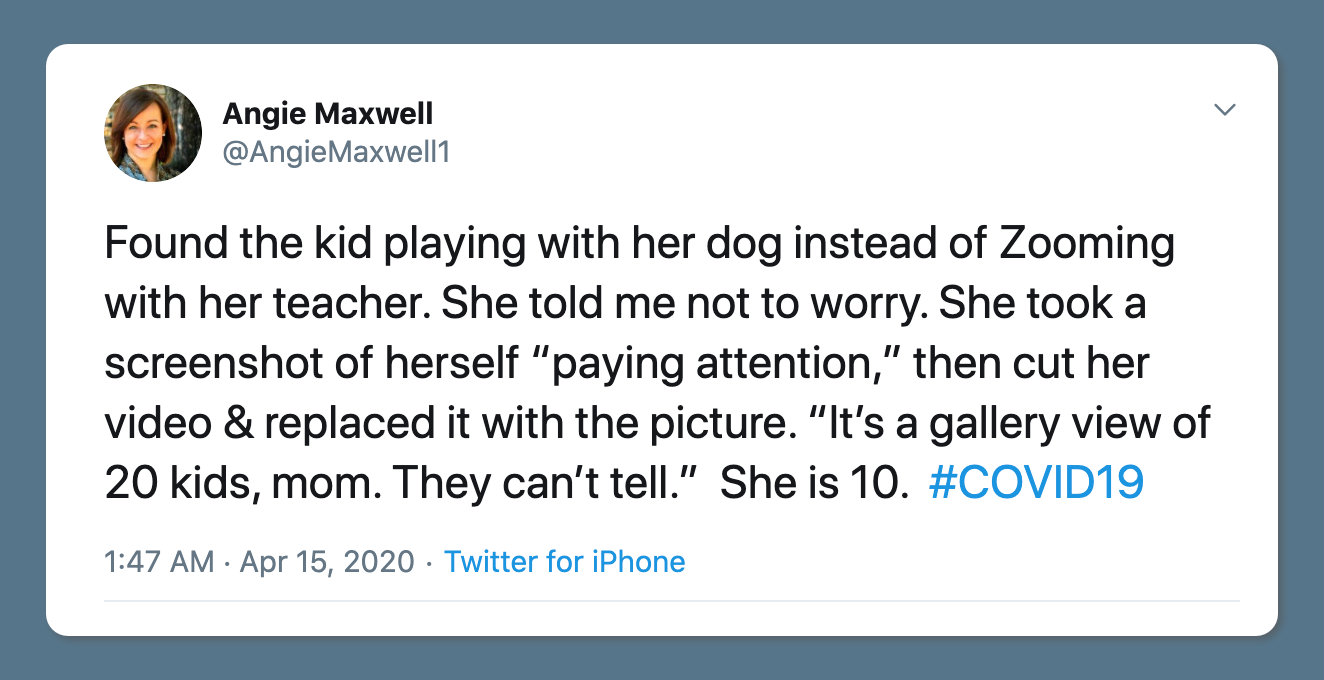Viewport: 1324px width, 680px height.
Task: Click the Apr 15, 2020 date
Action: click(327, 562)
